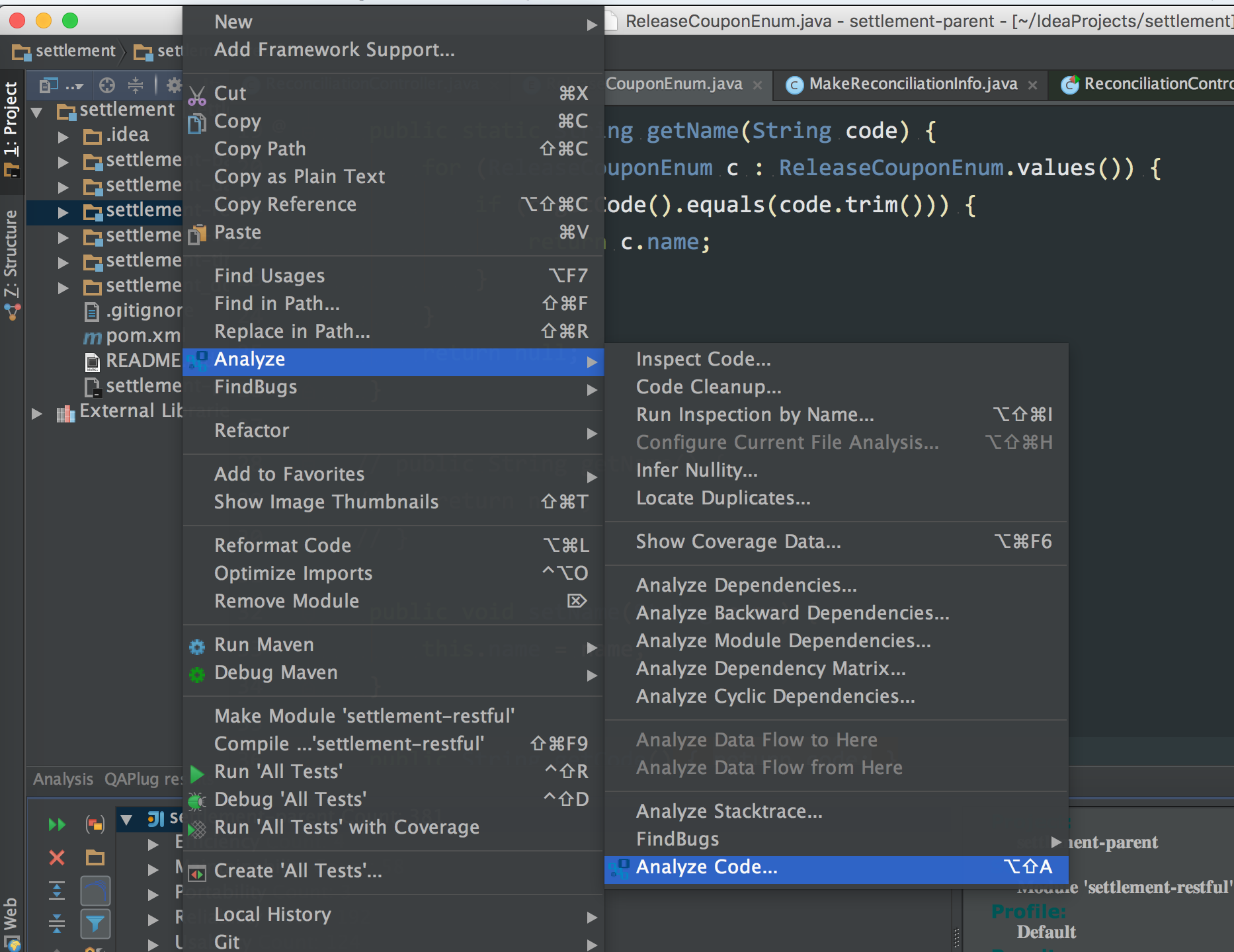Click the settlement breadcrumb in navigation bar
Screen dimensions: 1234x952
tap(75, 51)
